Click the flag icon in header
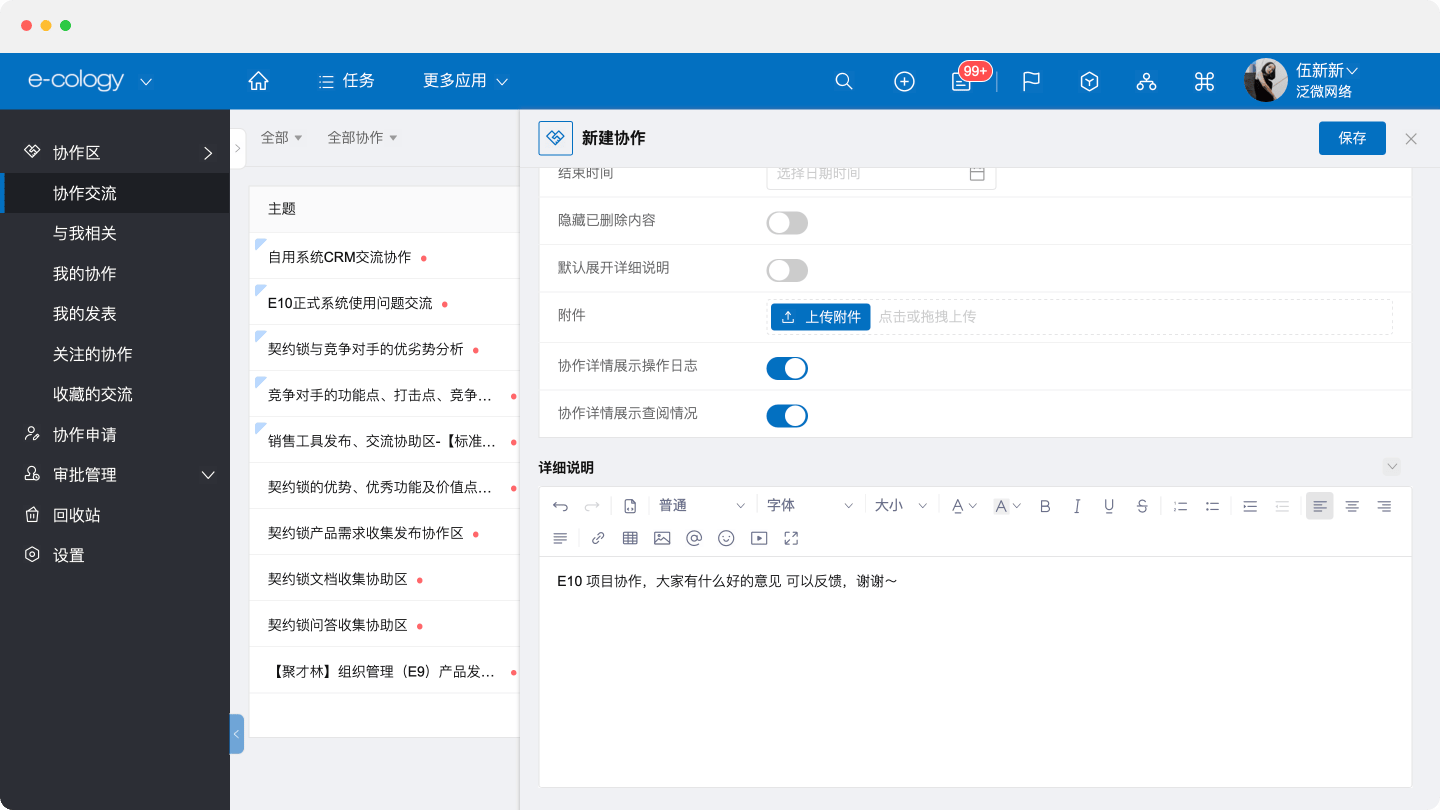Image resolution: width=1440 pixels, height=810 pixels. click(x=1031, y=82)
